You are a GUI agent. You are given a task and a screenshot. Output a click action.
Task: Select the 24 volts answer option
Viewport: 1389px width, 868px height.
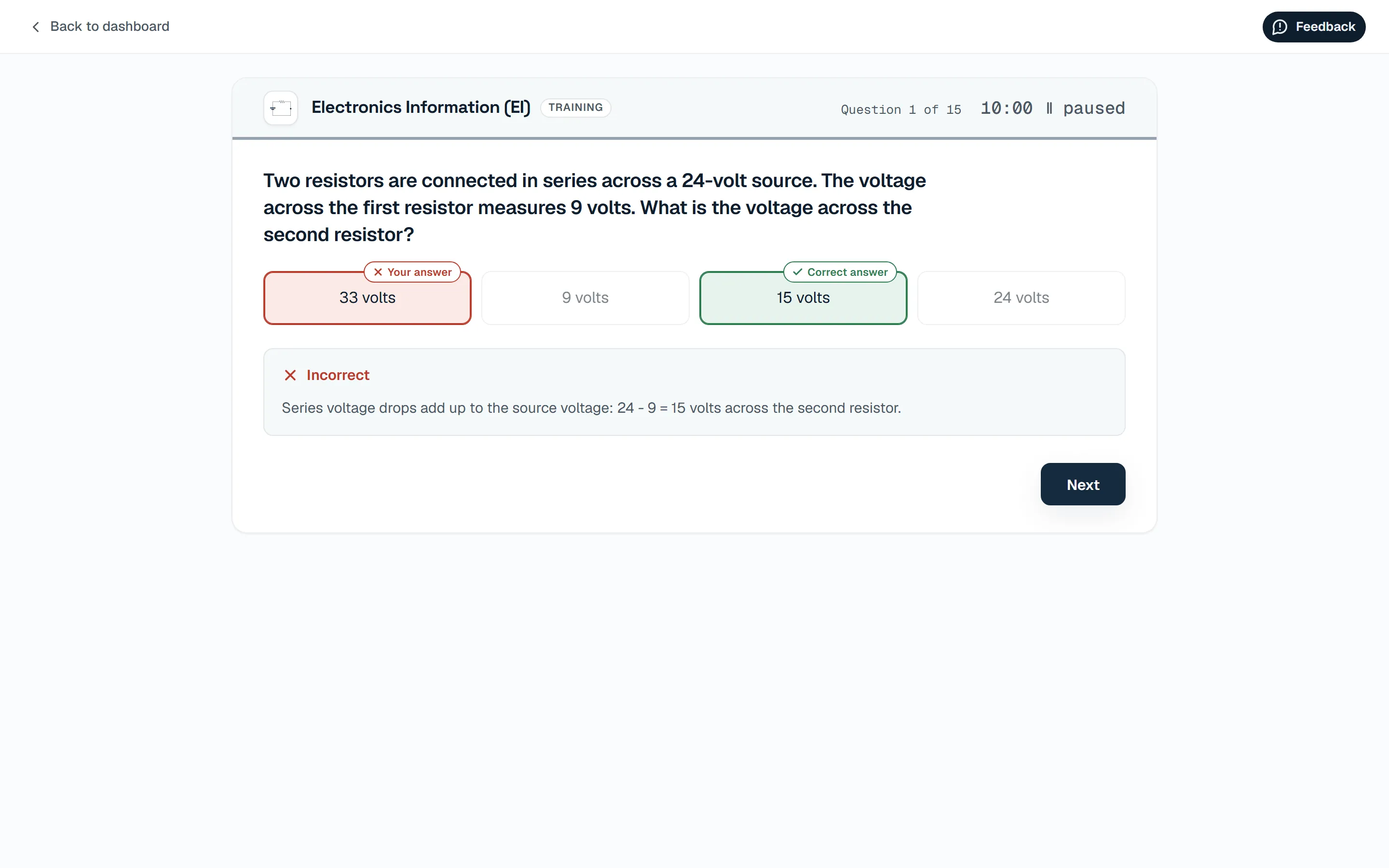1021,298
